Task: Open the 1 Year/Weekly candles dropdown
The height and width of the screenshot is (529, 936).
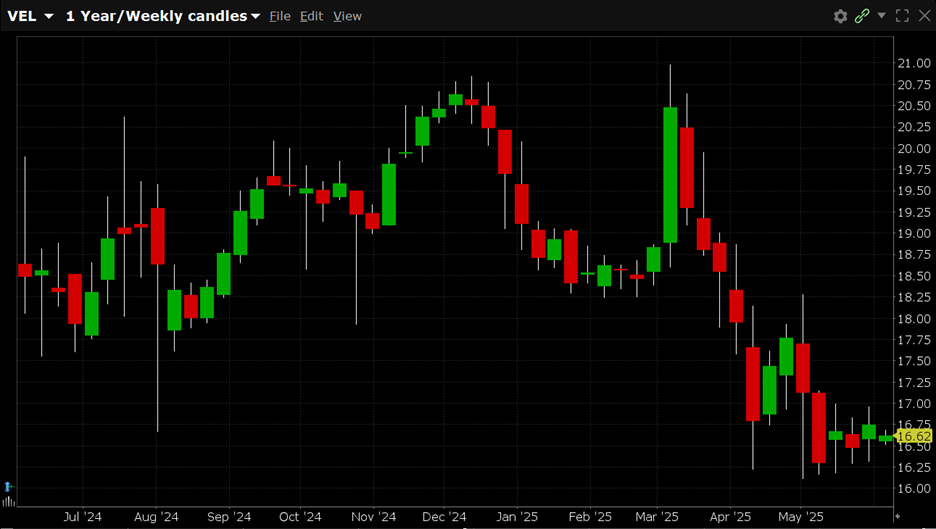Action: [162, 16]
